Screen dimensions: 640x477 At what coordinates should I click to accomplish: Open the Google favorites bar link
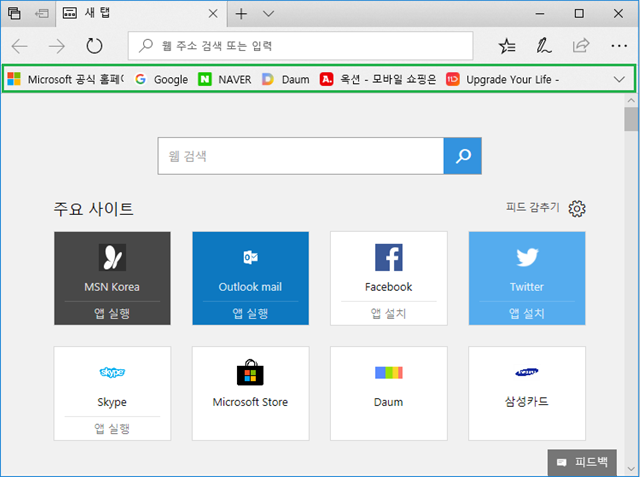point(162,79)
